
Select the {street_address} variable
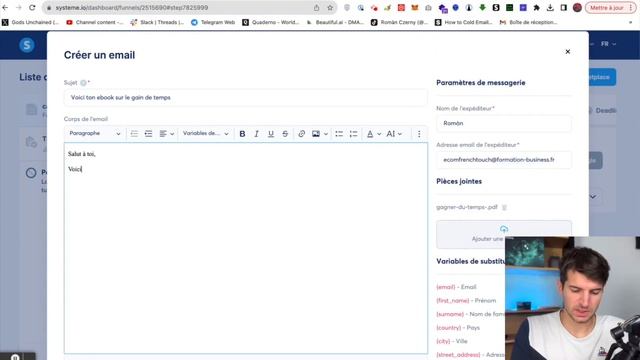(458, 355)
